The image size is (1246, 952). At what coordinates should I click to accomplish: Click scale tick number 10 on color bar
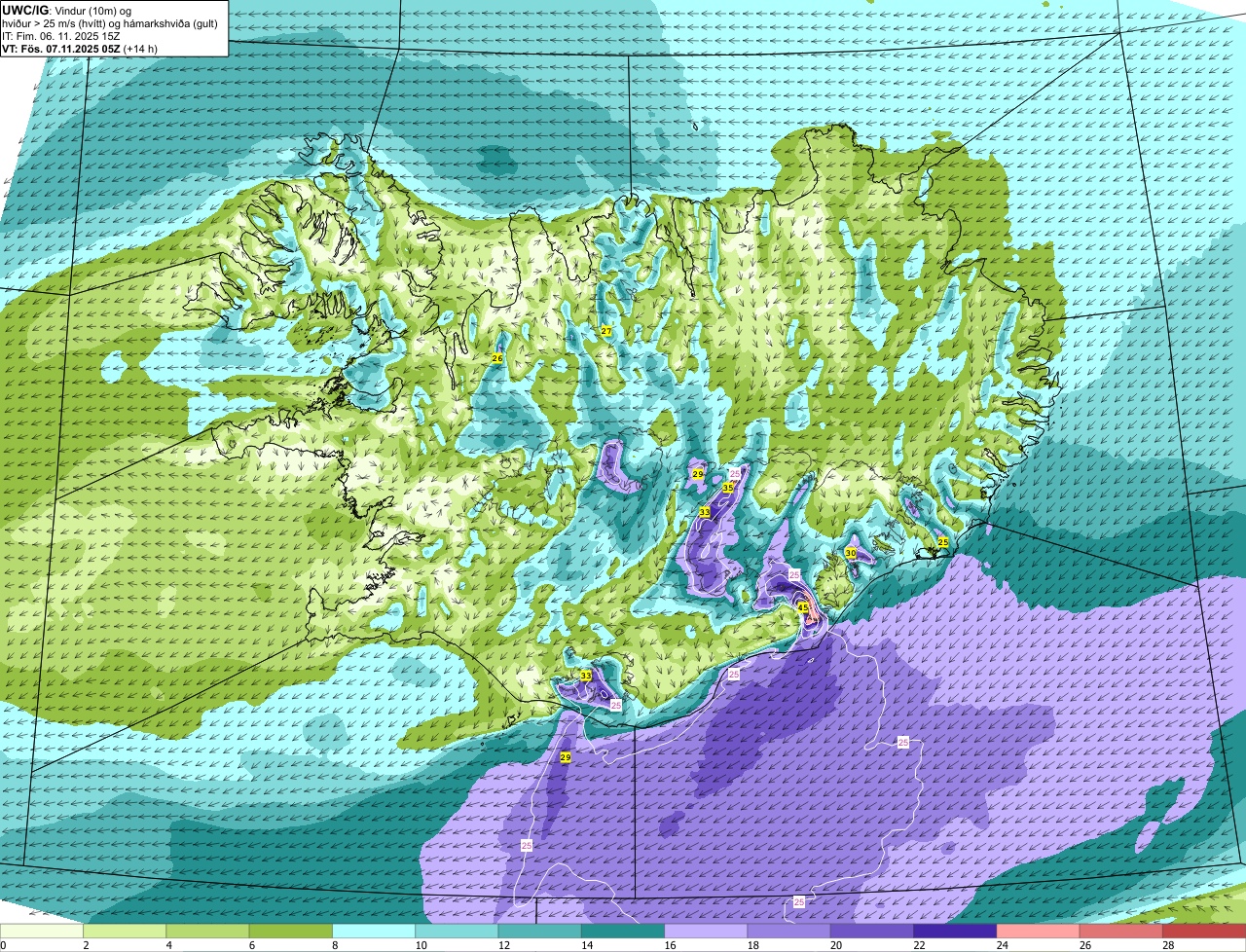[421, 945]
